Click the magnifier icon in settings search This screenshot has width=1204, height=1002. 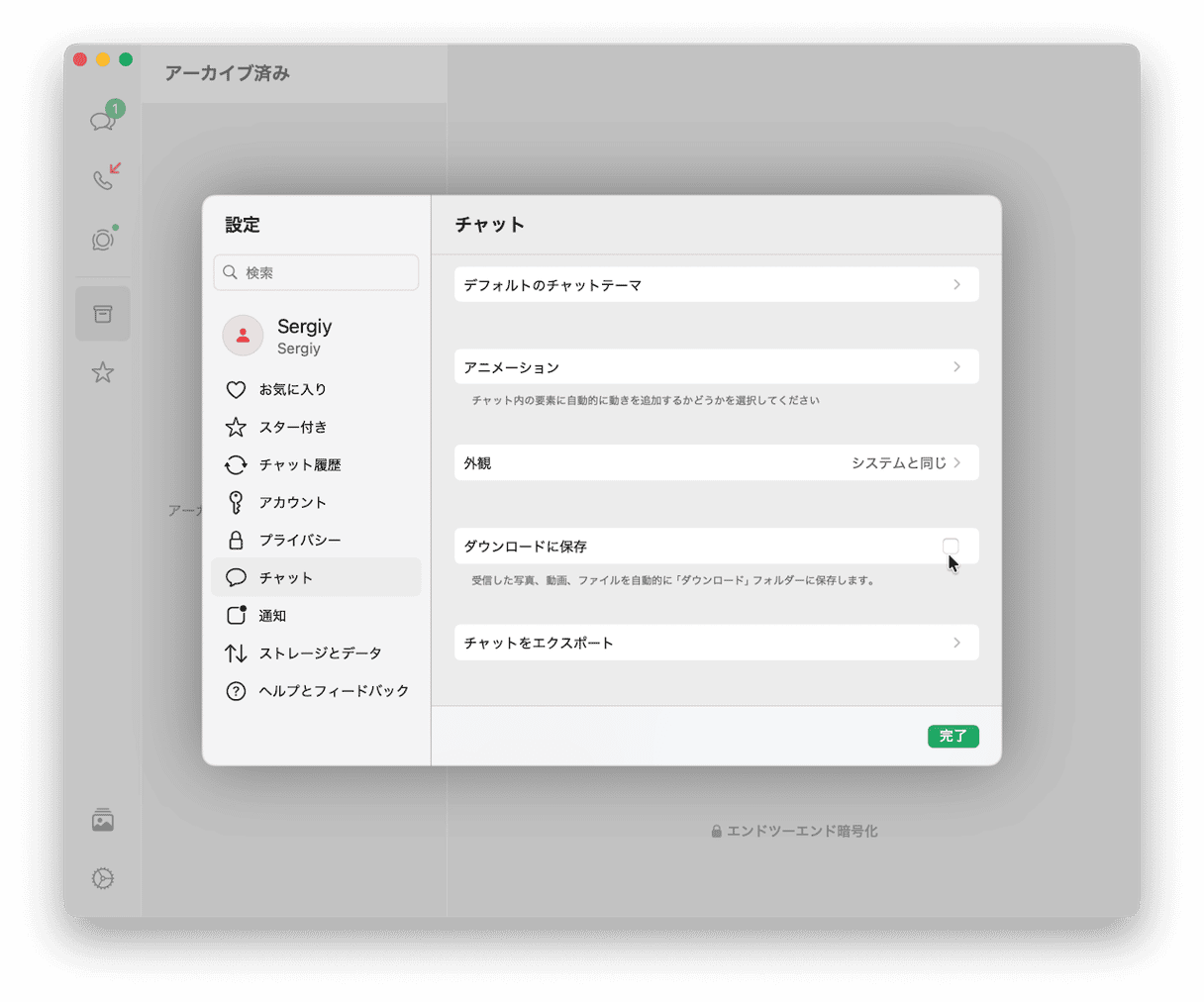(x=230, y=272)
